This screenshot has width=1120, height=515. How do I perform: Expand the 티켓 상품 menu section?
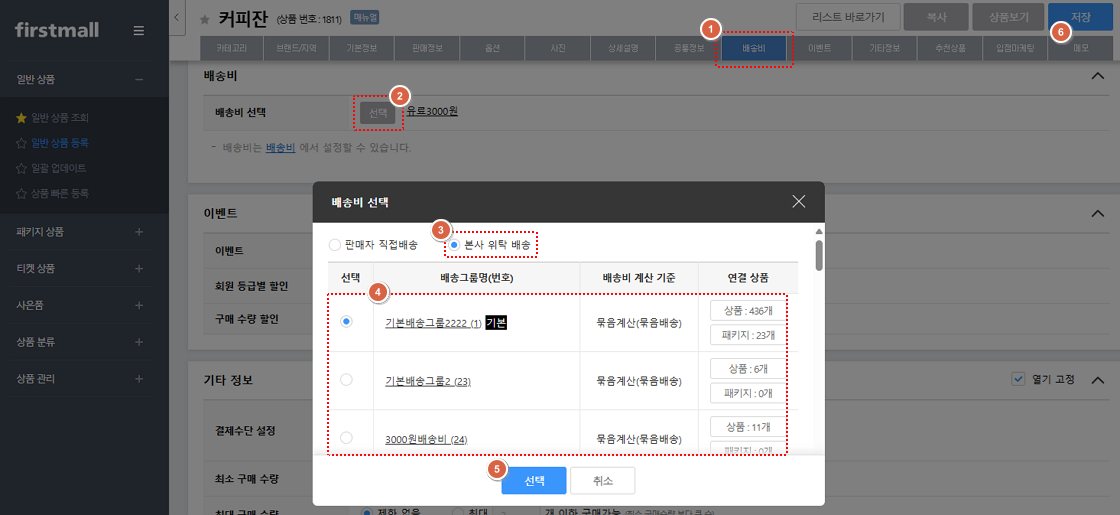coord(139,269)
